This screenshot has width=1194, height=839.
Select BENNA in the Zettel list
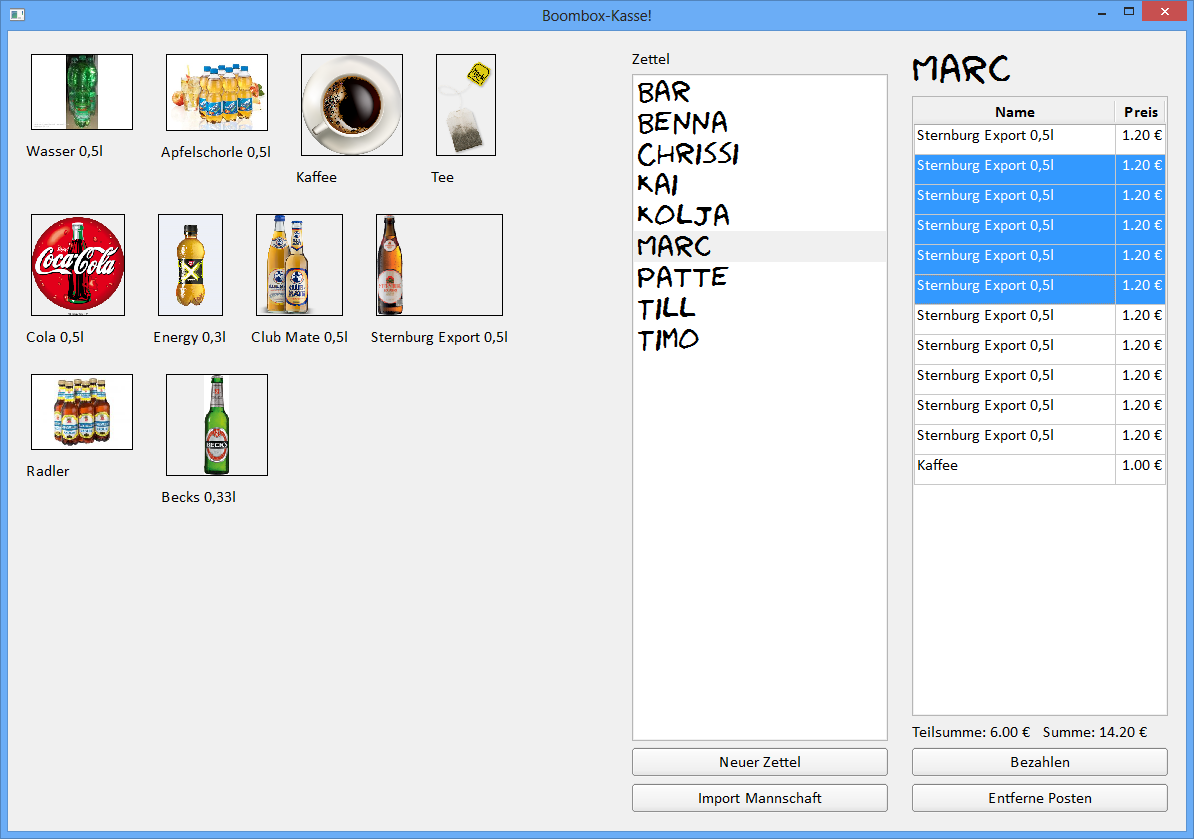pyautogui.click(x=759, y=123)
